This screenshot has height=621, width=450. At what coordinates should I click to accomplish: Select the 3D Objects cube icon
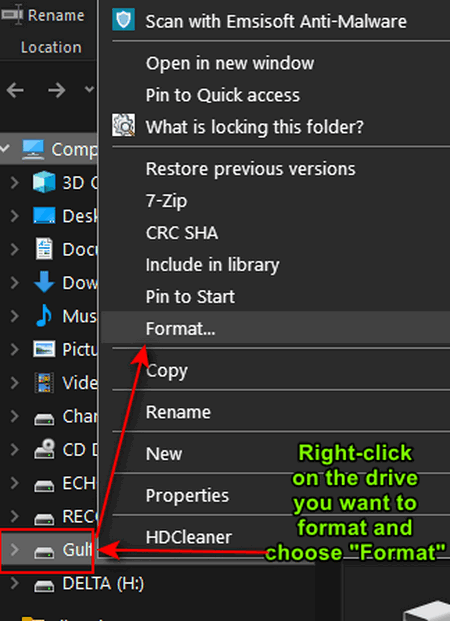coord(44,182)
